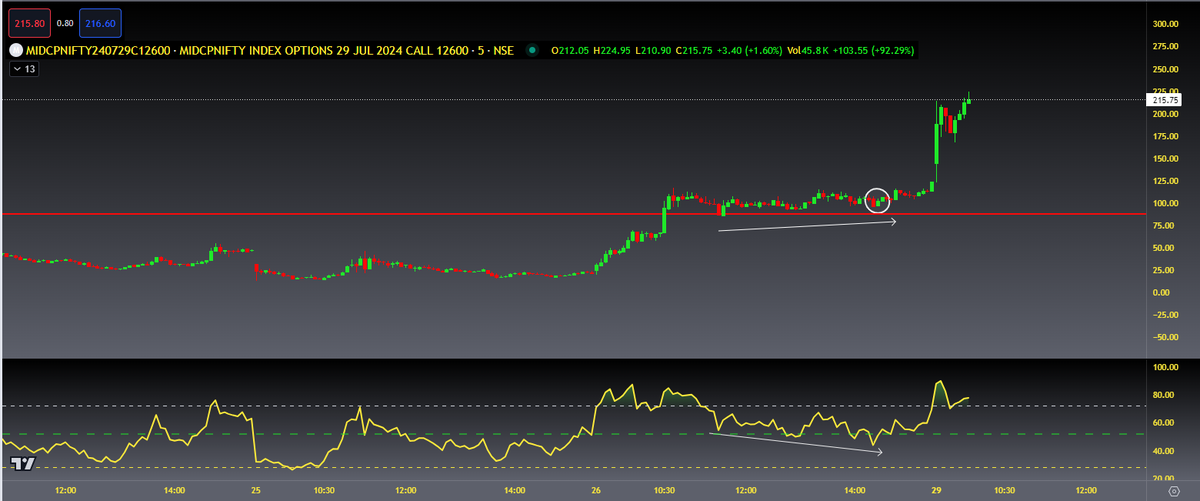The image size is (1200, 501).
Task: Click the round MIDCPNIFTY symbol logo
Action: [15, 49]
